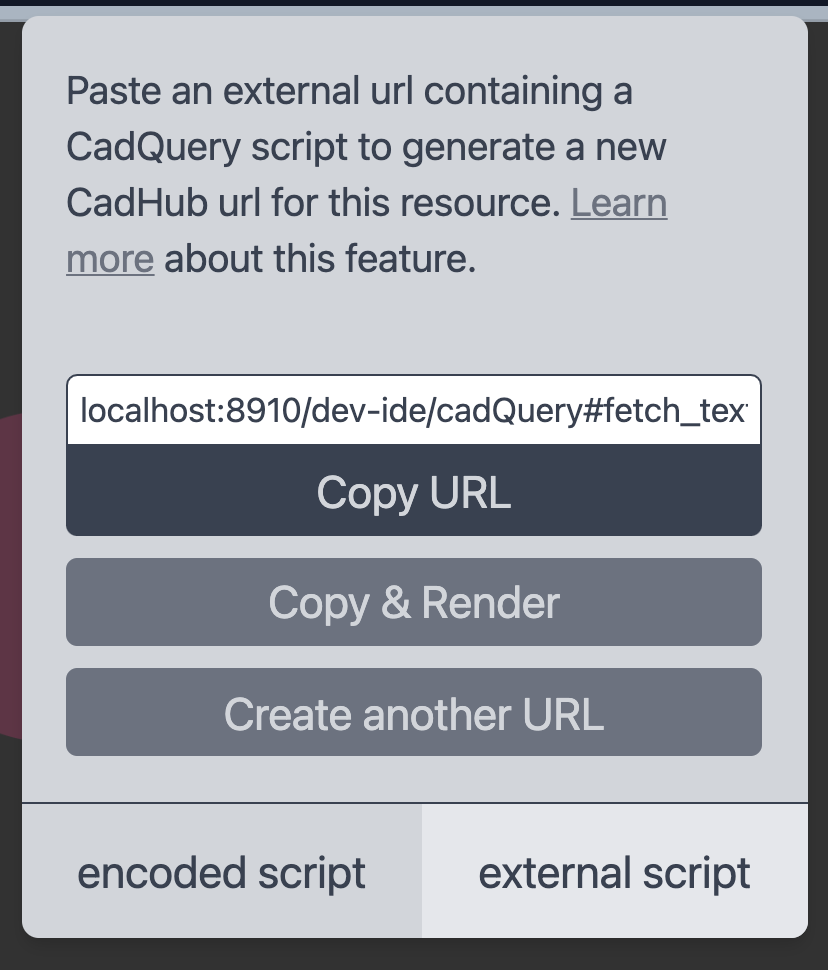This screenshot has width=828, height=970.
Task: Click the word 'Learn' in the underlined link
Action: (618, 204)
